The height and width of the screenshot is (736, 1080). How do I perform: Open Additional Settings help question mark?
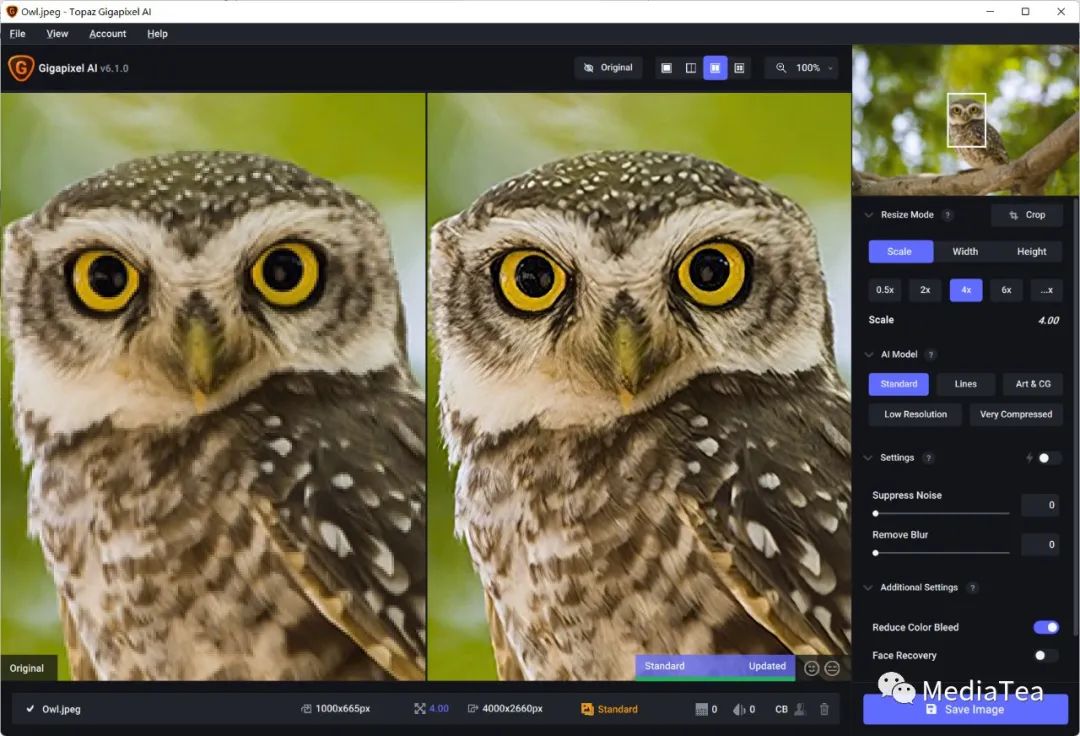click(x=972, y=587)
